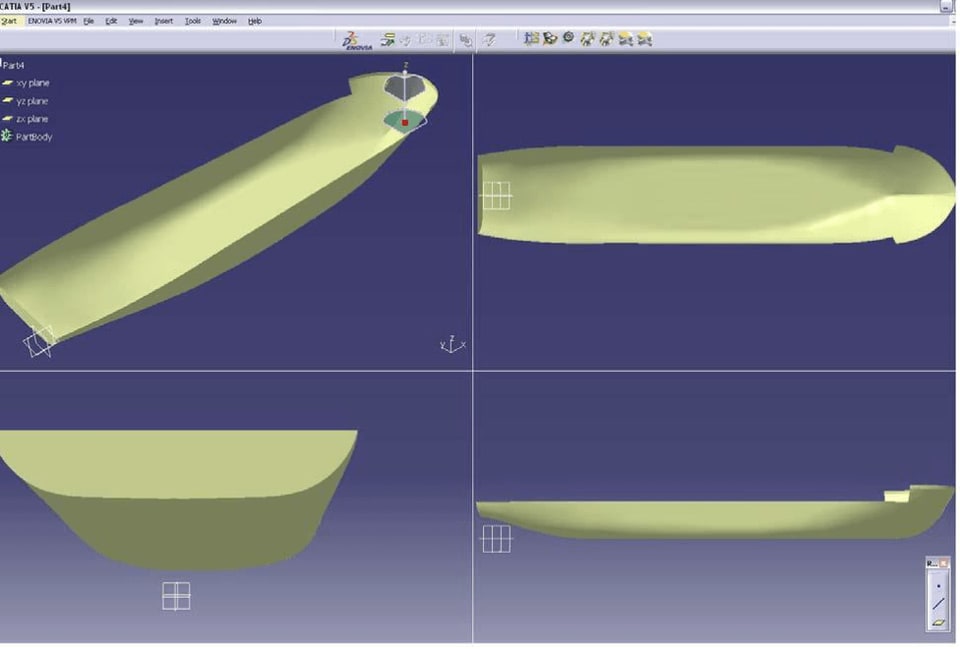Close the floating reference elements palette

click(944, 563)
